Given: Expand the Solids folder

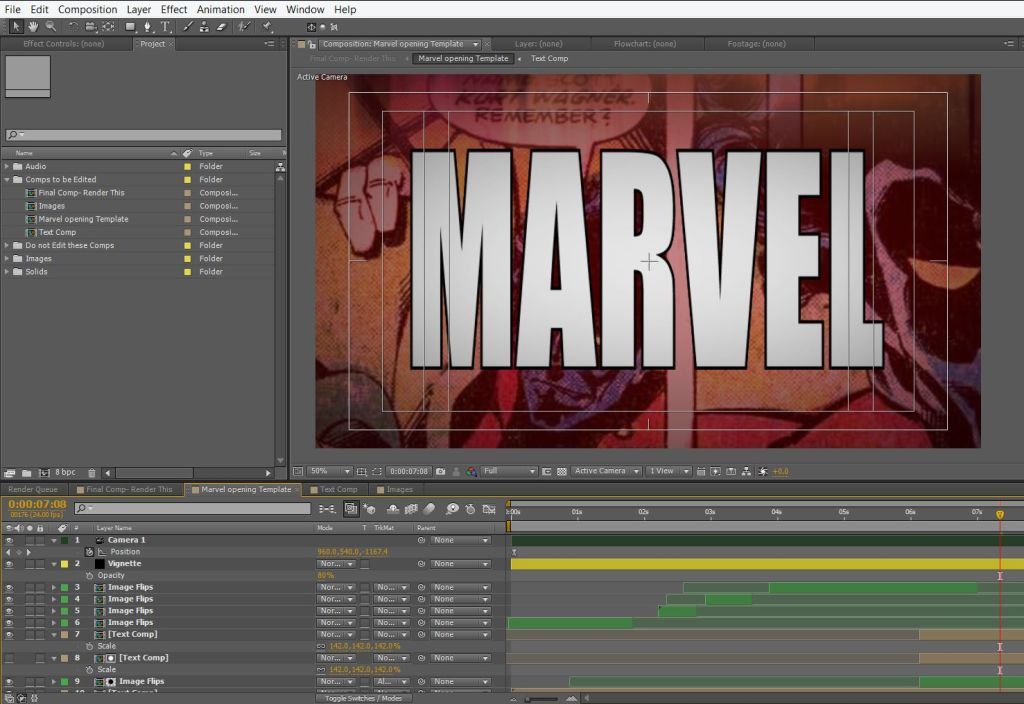Looking at the screenshot, I should [x=7, y=272].
